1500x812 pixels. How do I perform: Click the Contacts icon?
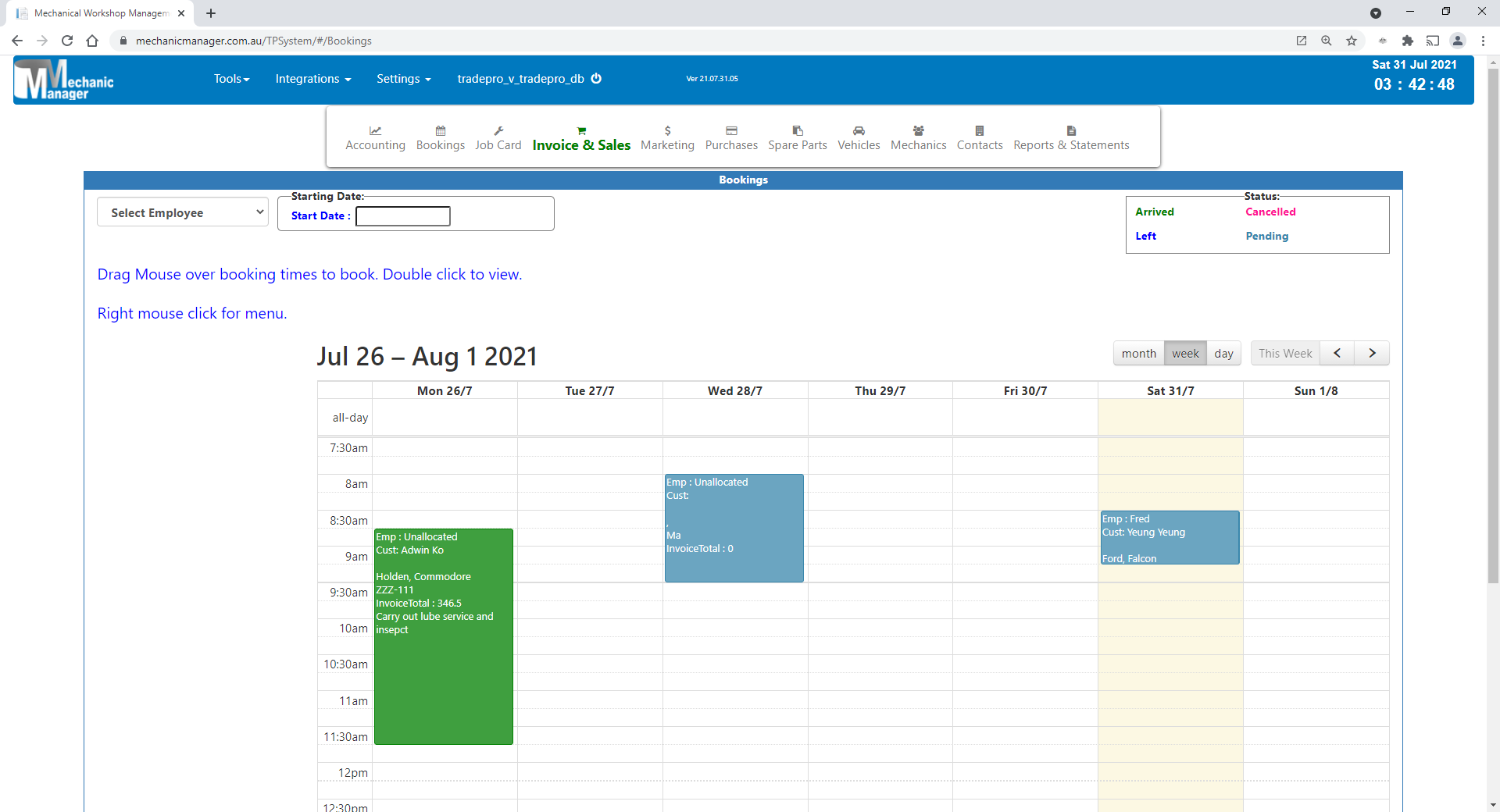click(x=980, y=137)
